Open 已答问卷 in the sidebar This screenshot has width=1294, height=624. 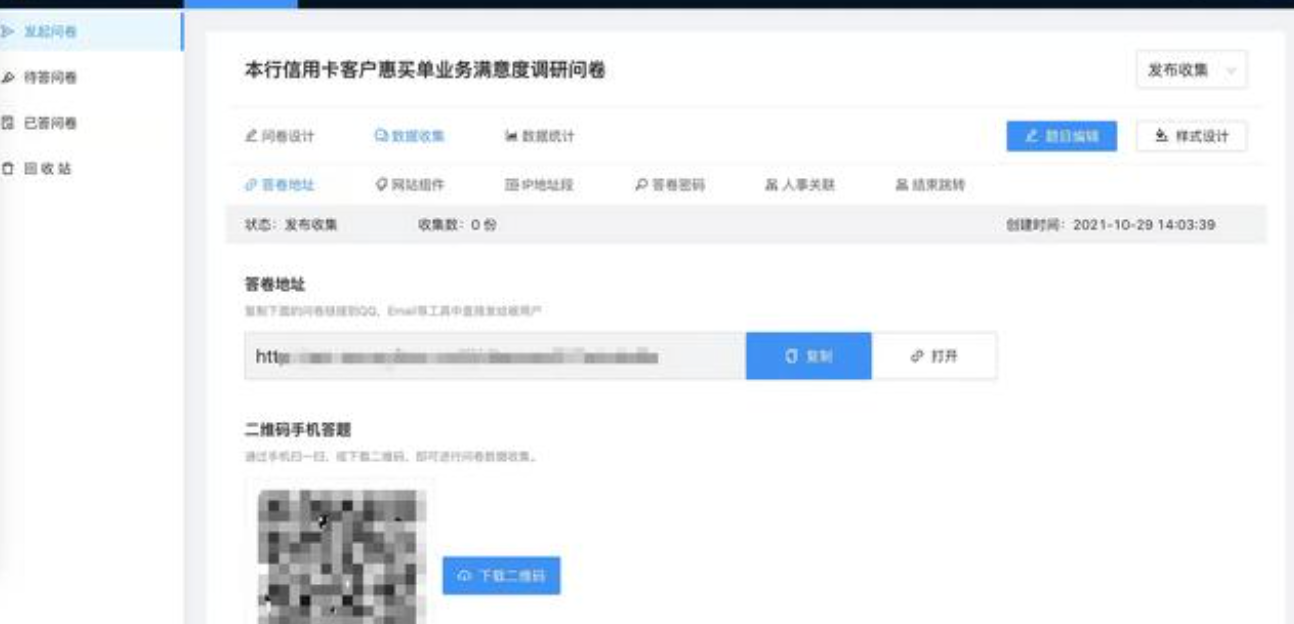(50, 122)
